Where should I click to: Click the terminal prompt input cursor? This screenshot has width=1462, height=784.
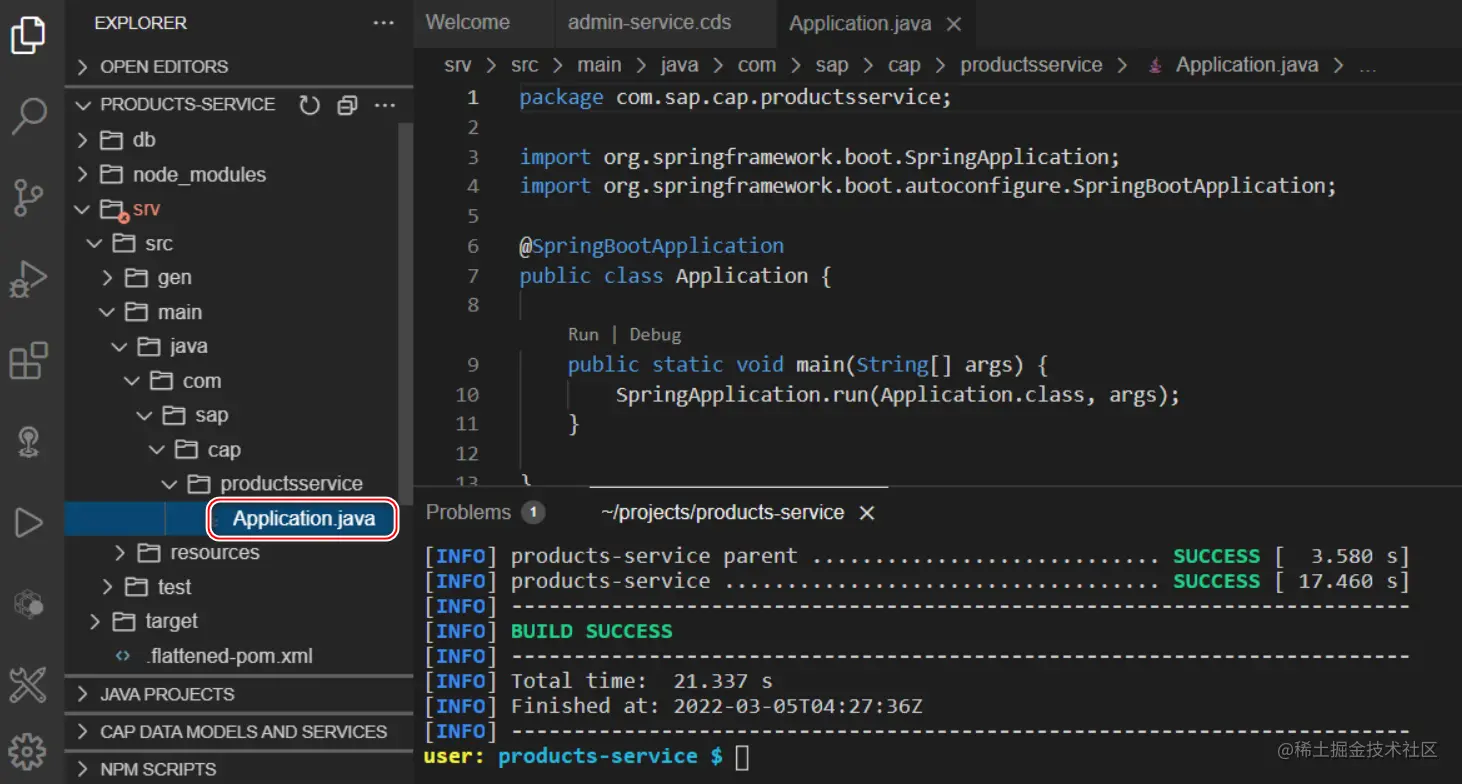(x=742, y=757)
